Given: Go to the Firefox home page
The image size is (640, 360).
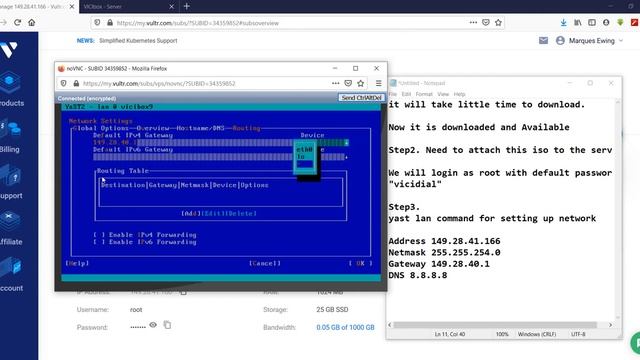Looking at the screenshot, I should (31, 22).
